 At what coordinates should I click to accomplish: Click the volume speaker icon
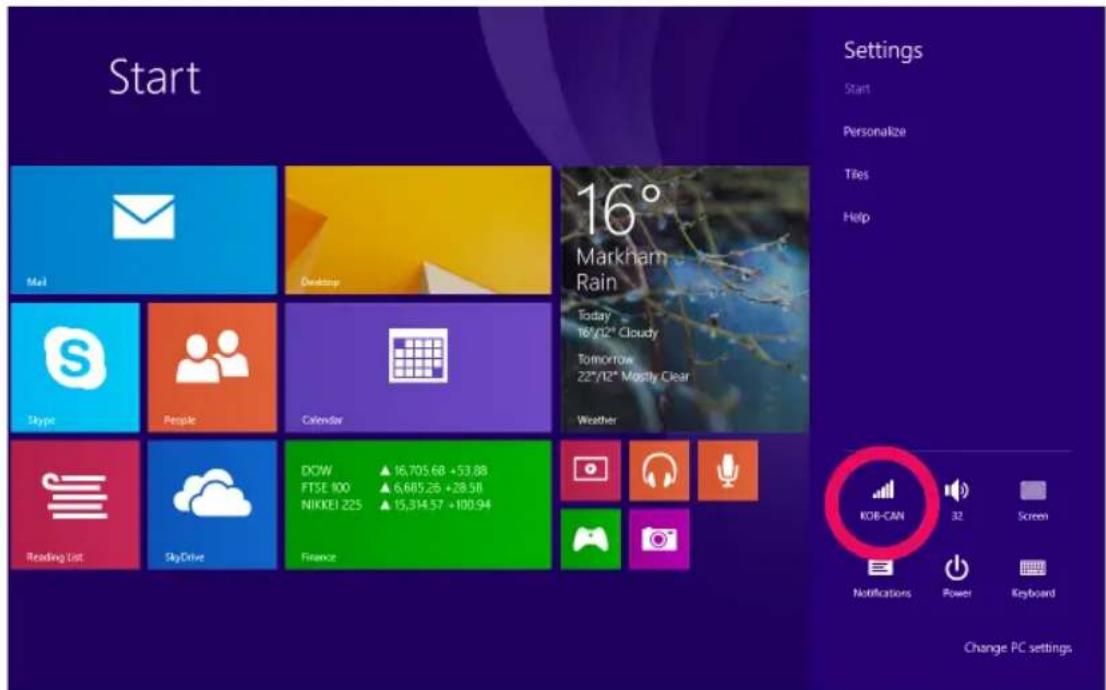click(956, 500)
